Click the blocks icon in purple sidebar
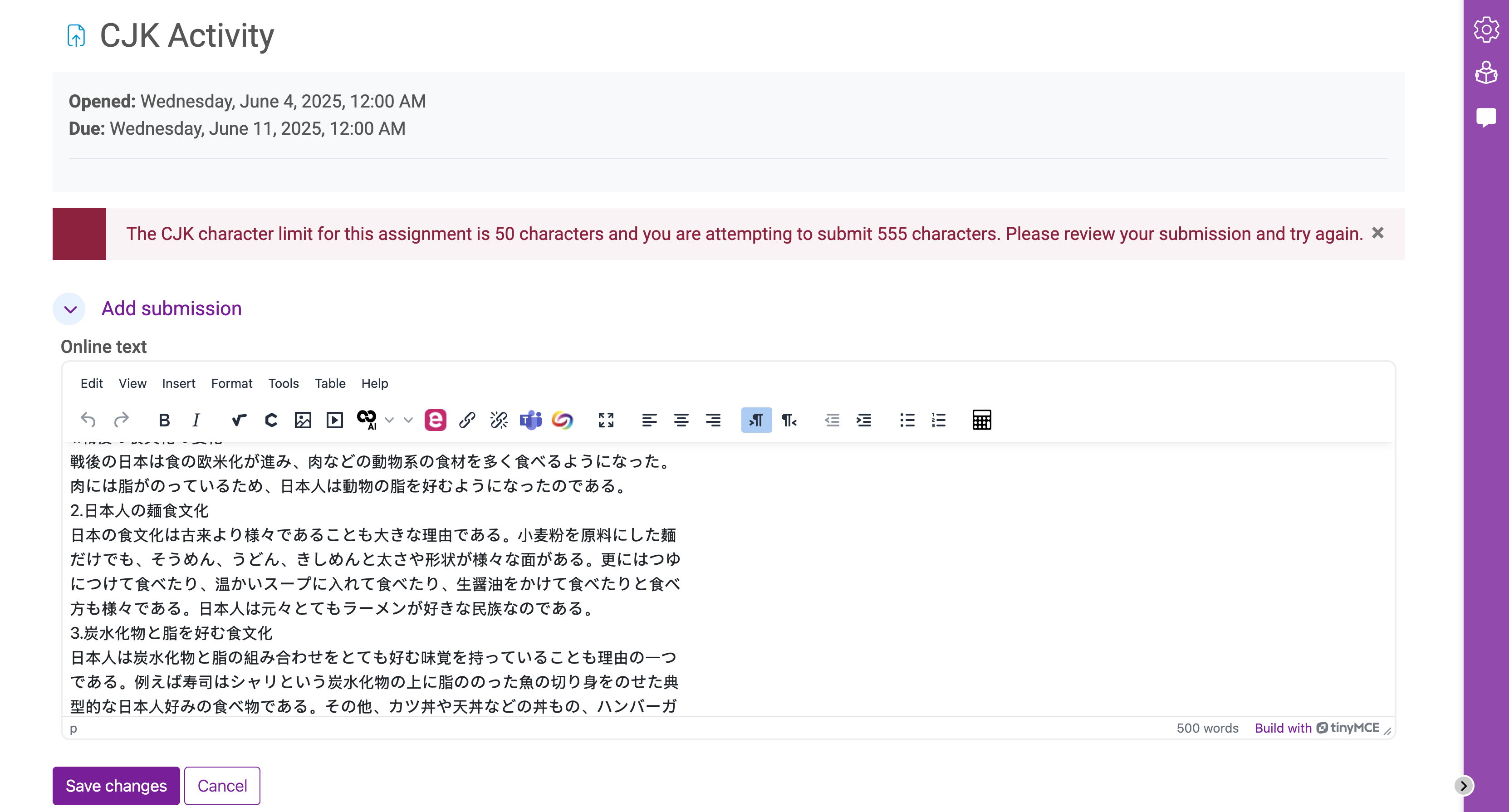The image size is (1509, 812). tap(1486, 73)
